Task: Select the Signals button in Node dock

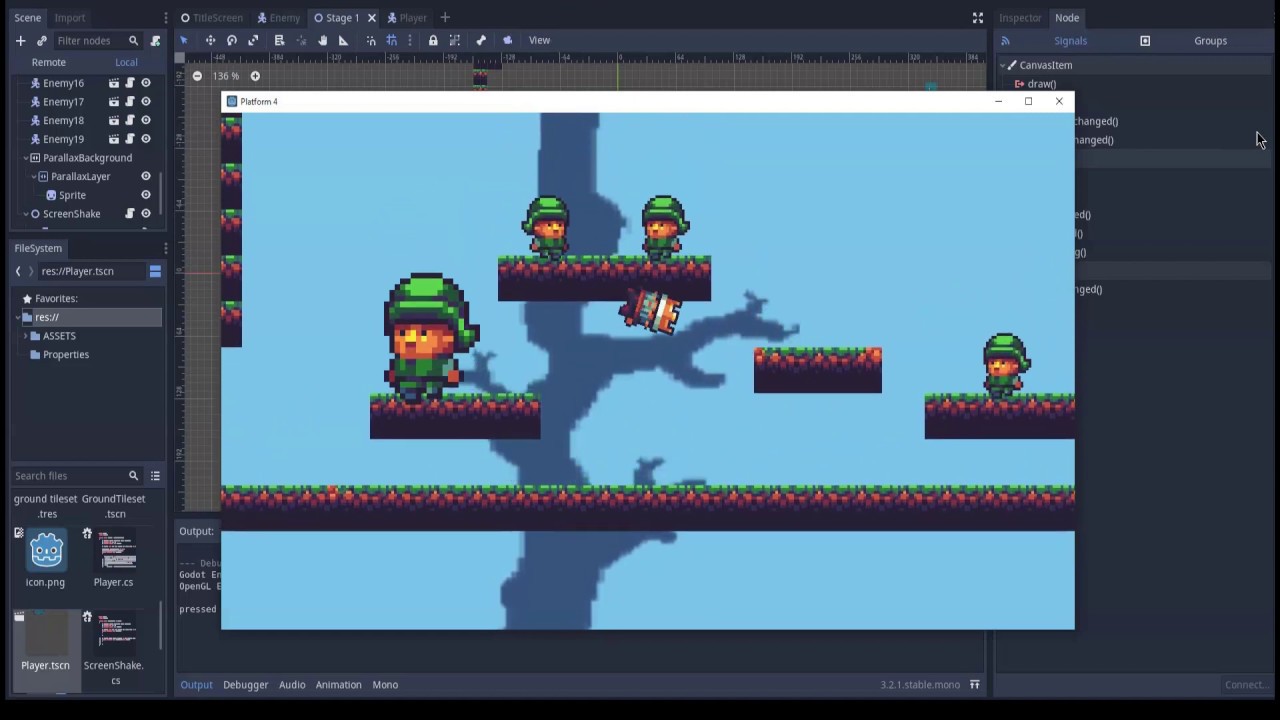Action: pos(1070,41)
